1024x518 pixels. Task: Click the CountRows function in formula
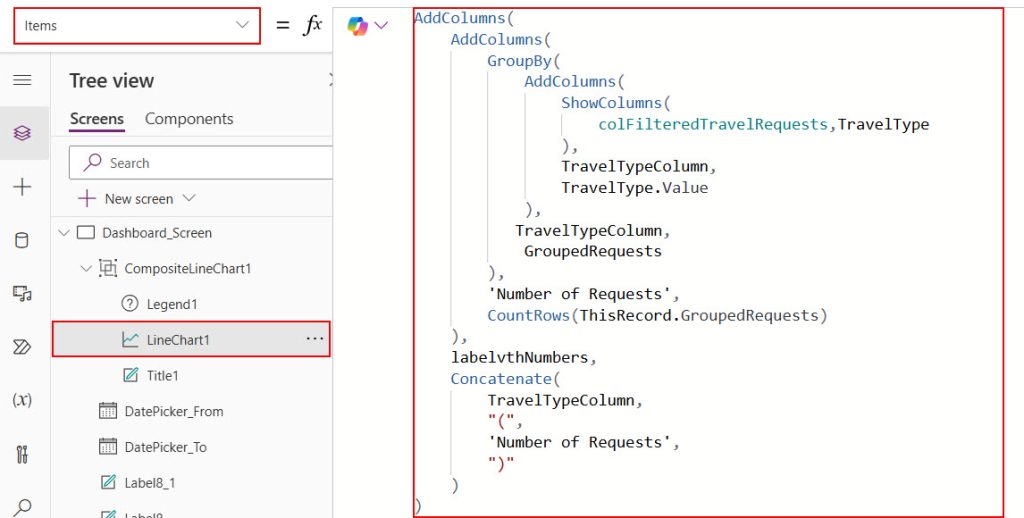pyautogui.click(x=529, y=316)
